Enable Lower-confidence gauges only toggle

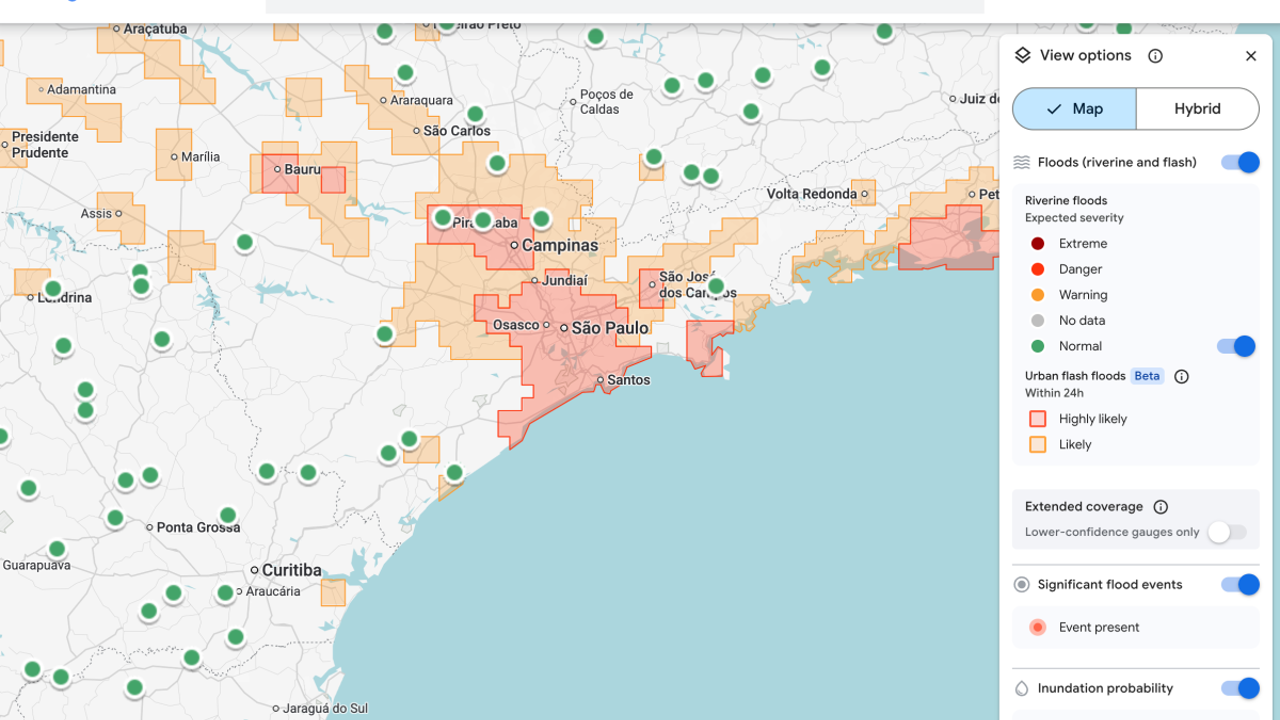click(1226, 532)
